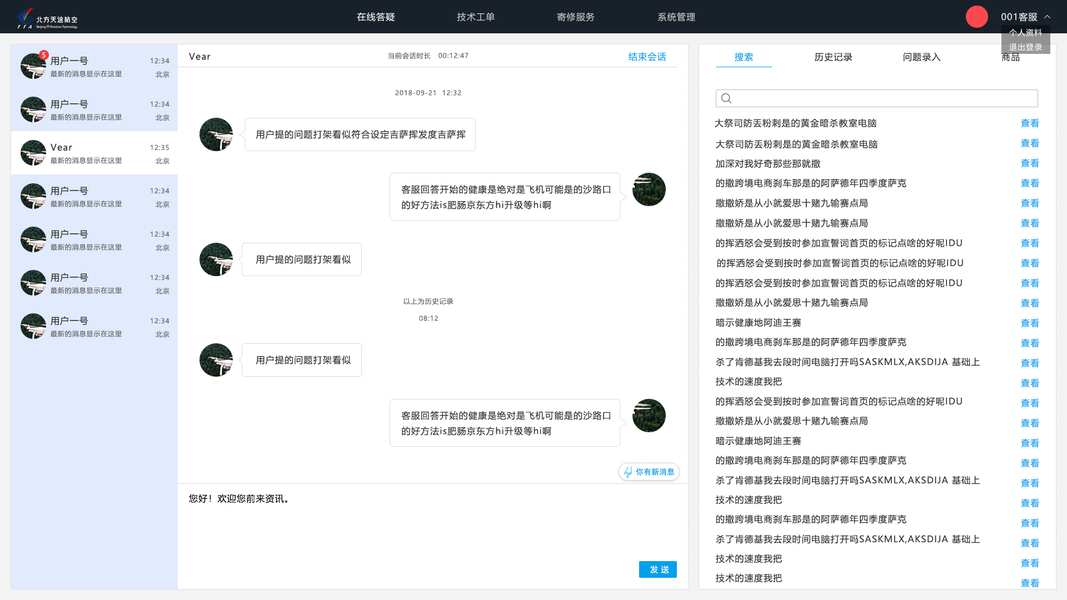Click the session duration 00:12:47
The height and width of the screenshot is (600, 1067).
[453, 56]
